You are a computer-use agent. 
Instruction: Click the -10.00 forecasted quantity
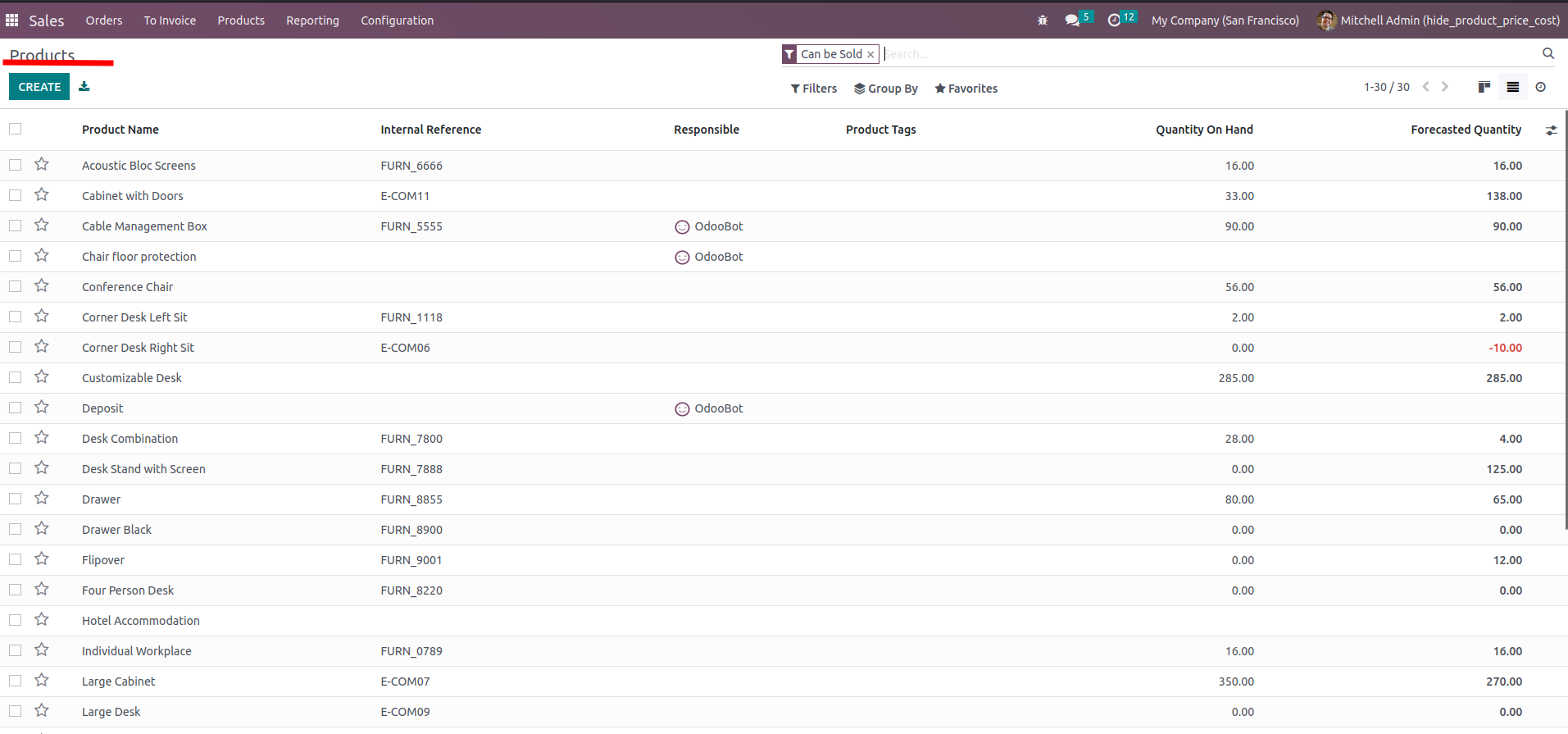coord(1505,348)
